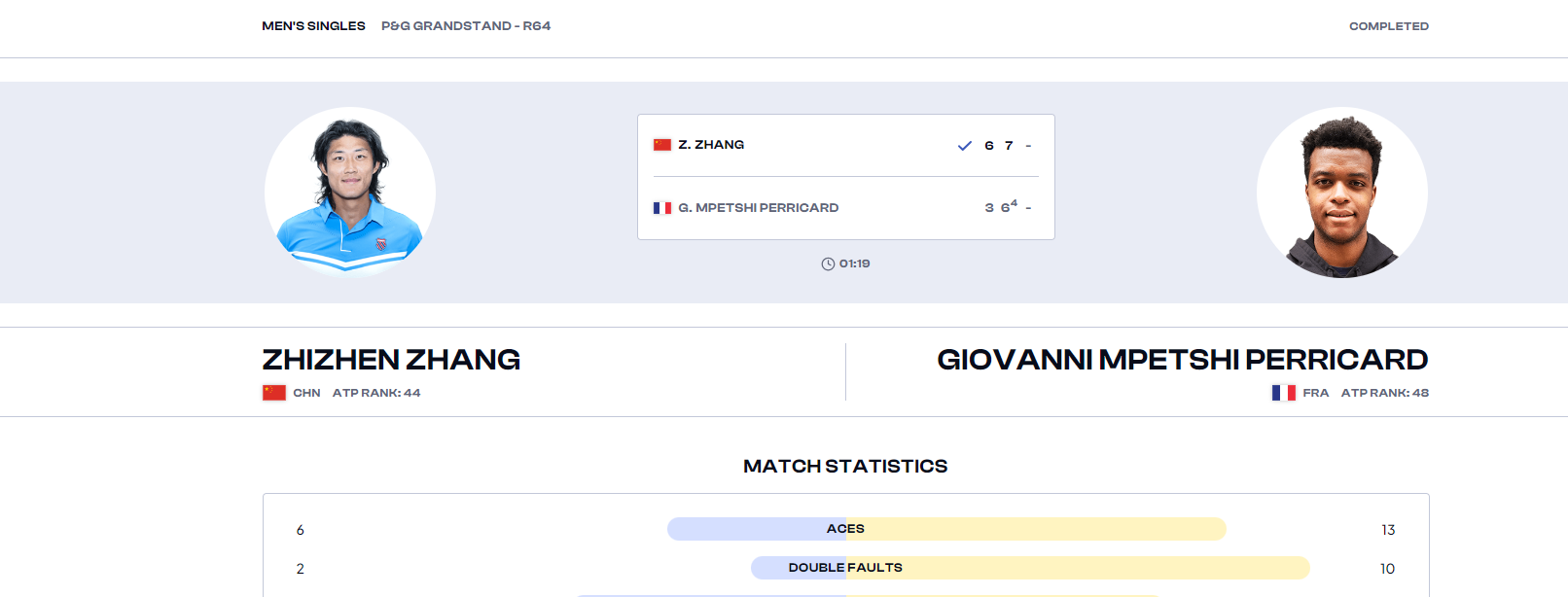Click the Completed match status label

(x=1389, y=26)
